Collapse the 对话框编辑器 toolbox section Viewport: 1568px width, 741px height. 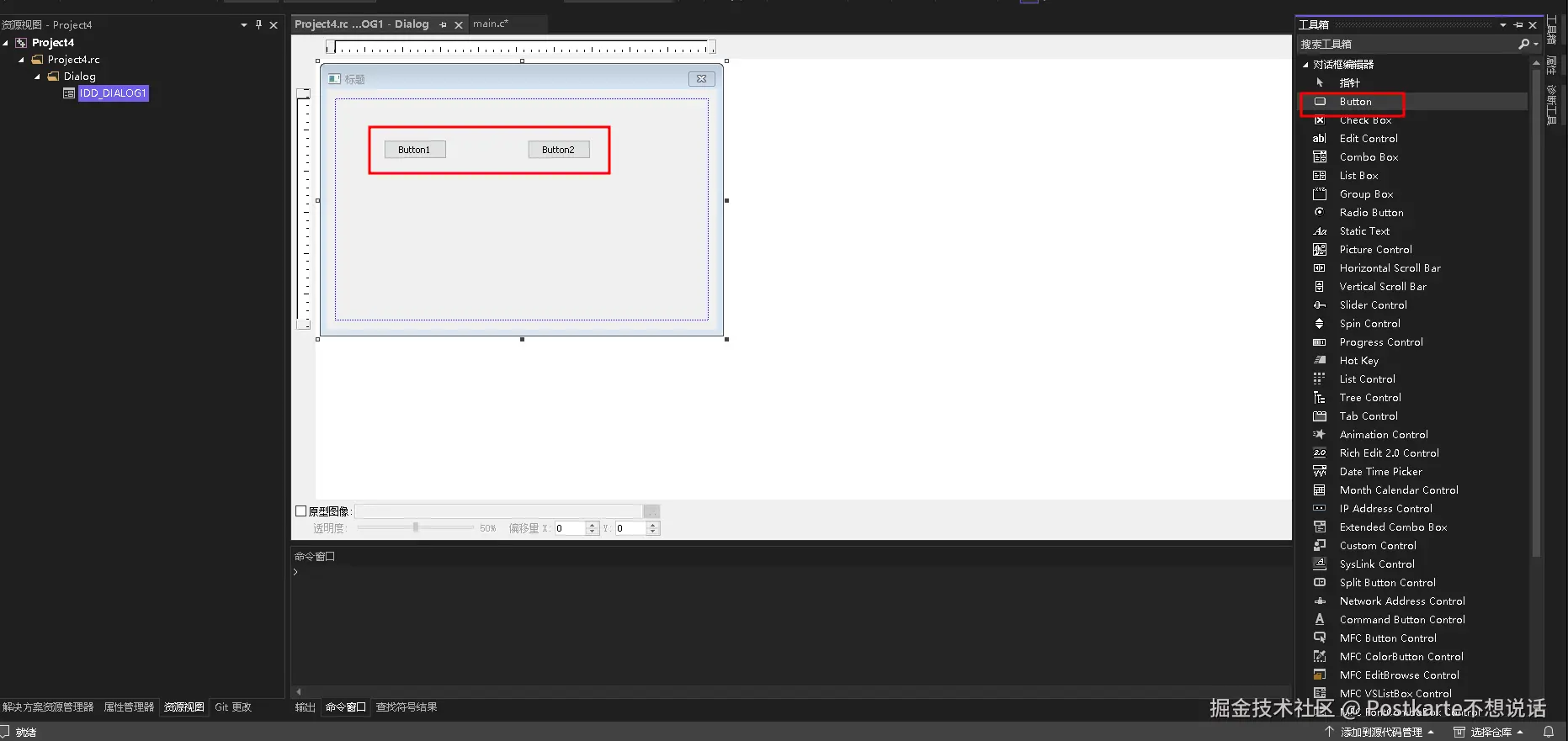[1305, 65]
